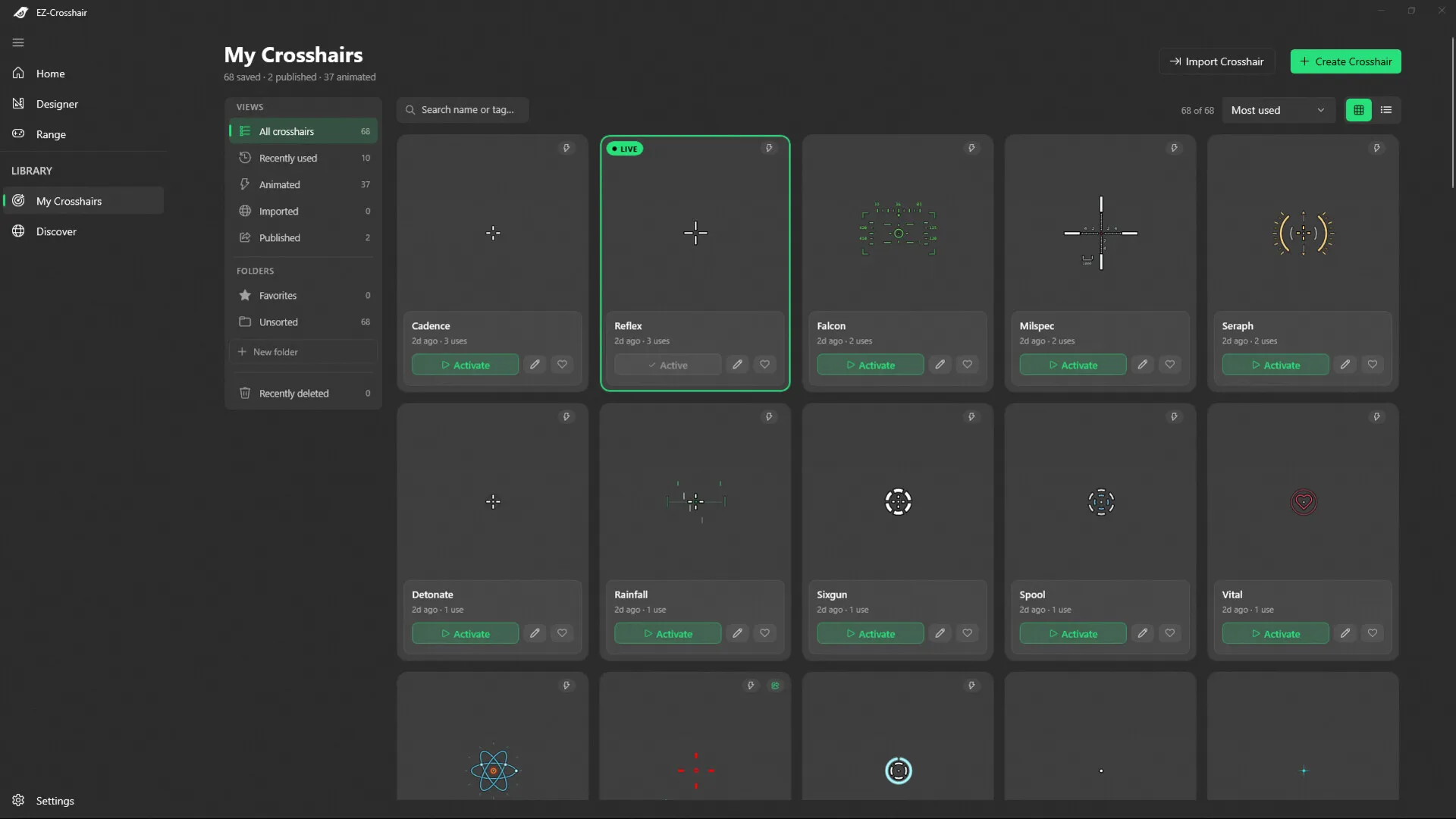Open the Designer page
The width and height of the screenshot is (1456, 819).
point(82,104)
